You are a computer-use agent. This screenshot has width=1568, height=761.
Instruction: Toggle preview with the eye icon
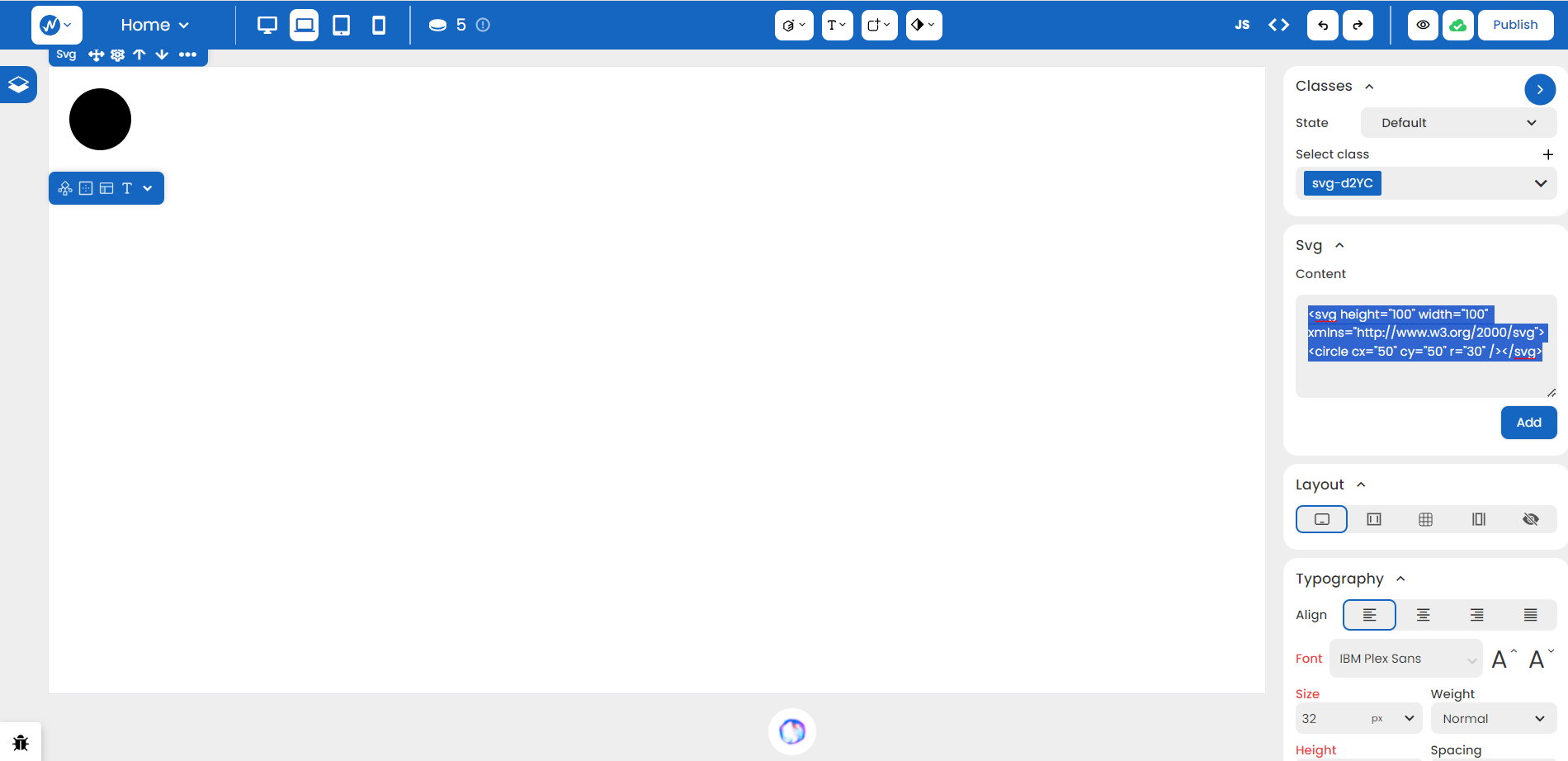(1423, 25)
